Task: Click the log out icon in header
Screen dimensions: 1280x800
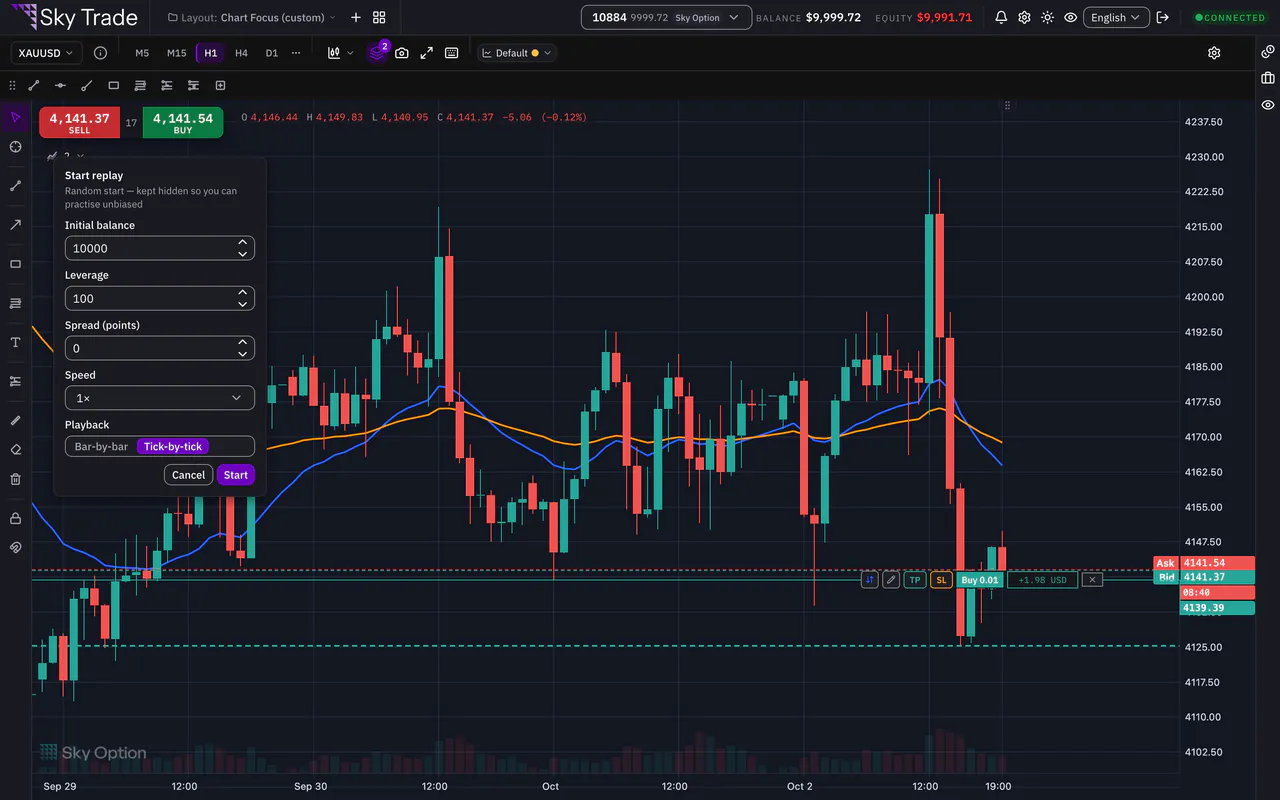Action: (x=1162, y=17)
